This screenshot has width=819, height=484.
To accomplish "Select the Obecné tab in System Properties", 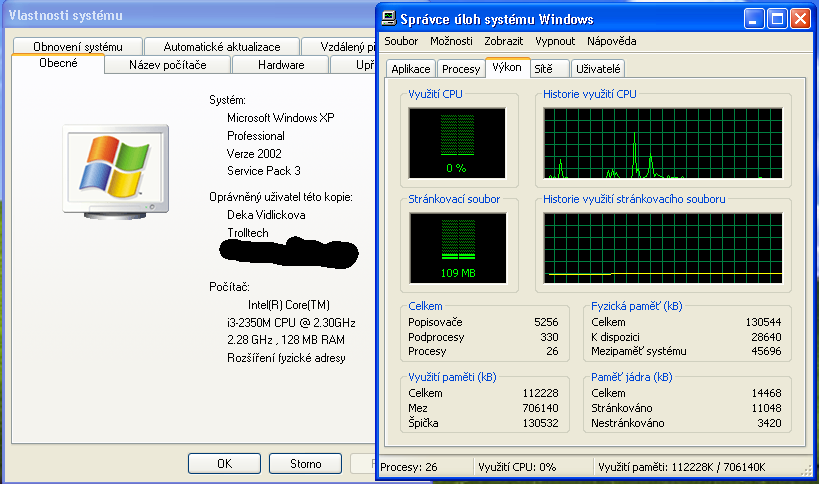I will (58, 63).
